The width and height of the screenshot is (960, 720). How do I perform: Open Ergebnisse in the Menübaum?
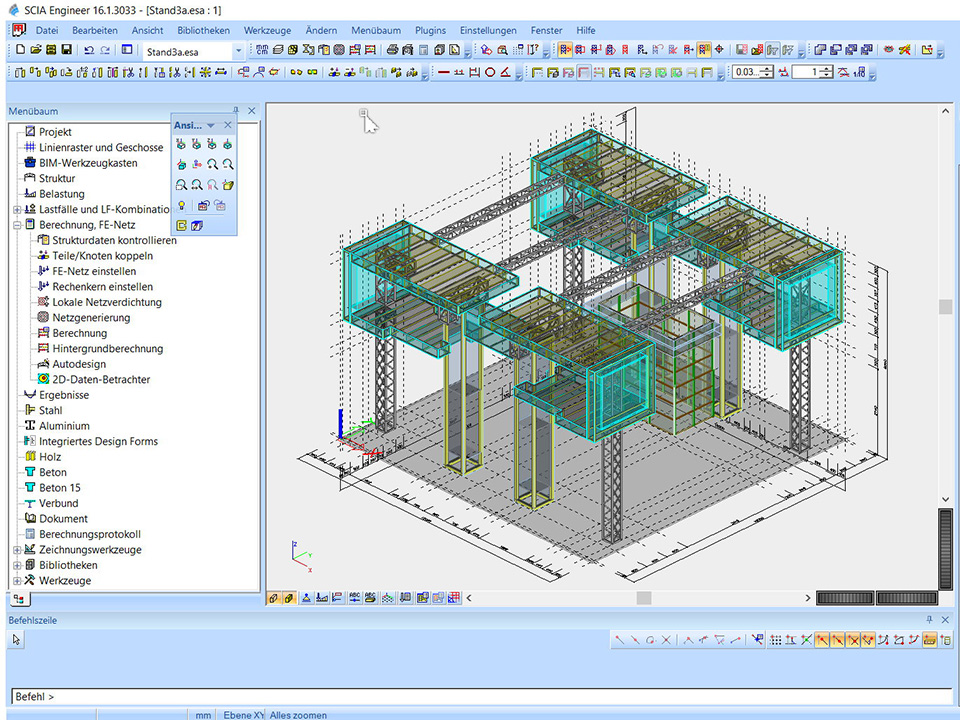(63, 395)
